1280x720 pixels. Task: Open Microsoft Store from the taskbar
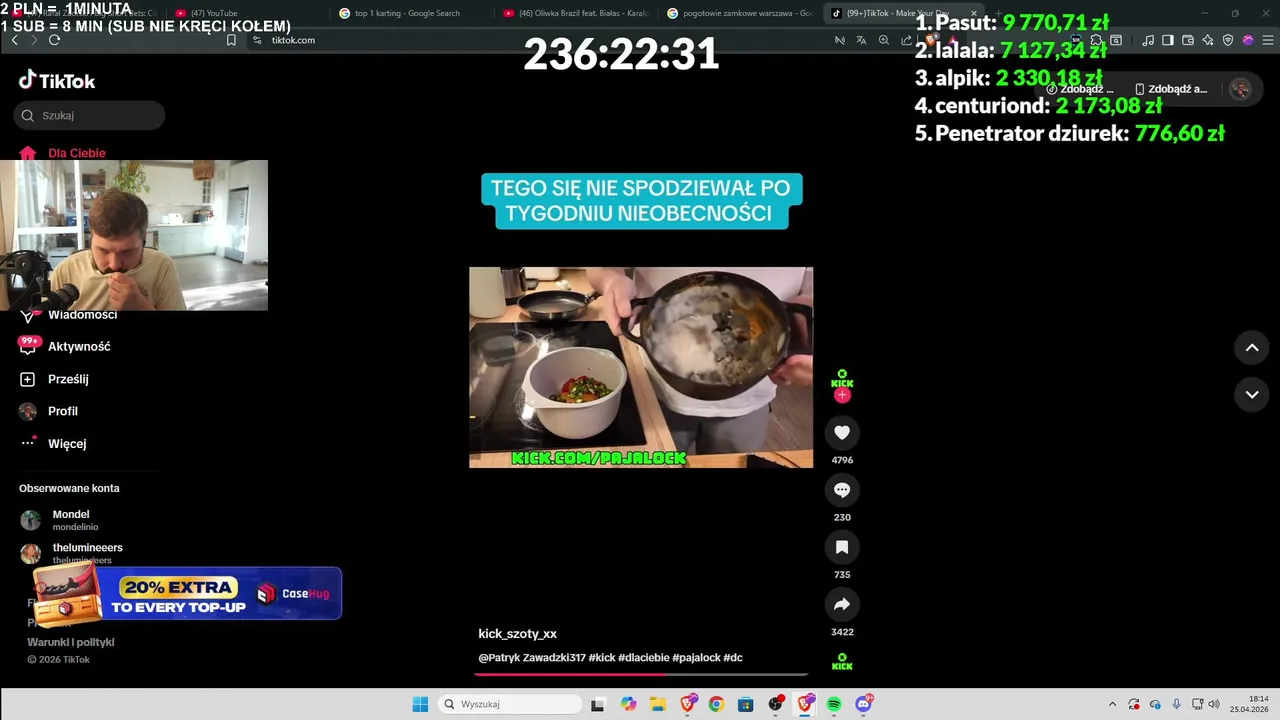[746, 704]
